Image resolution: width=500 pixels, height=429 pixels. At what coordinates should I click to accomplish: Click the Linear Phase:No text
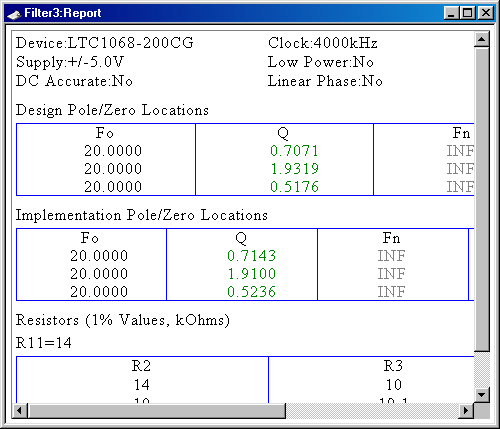(325, 81)
